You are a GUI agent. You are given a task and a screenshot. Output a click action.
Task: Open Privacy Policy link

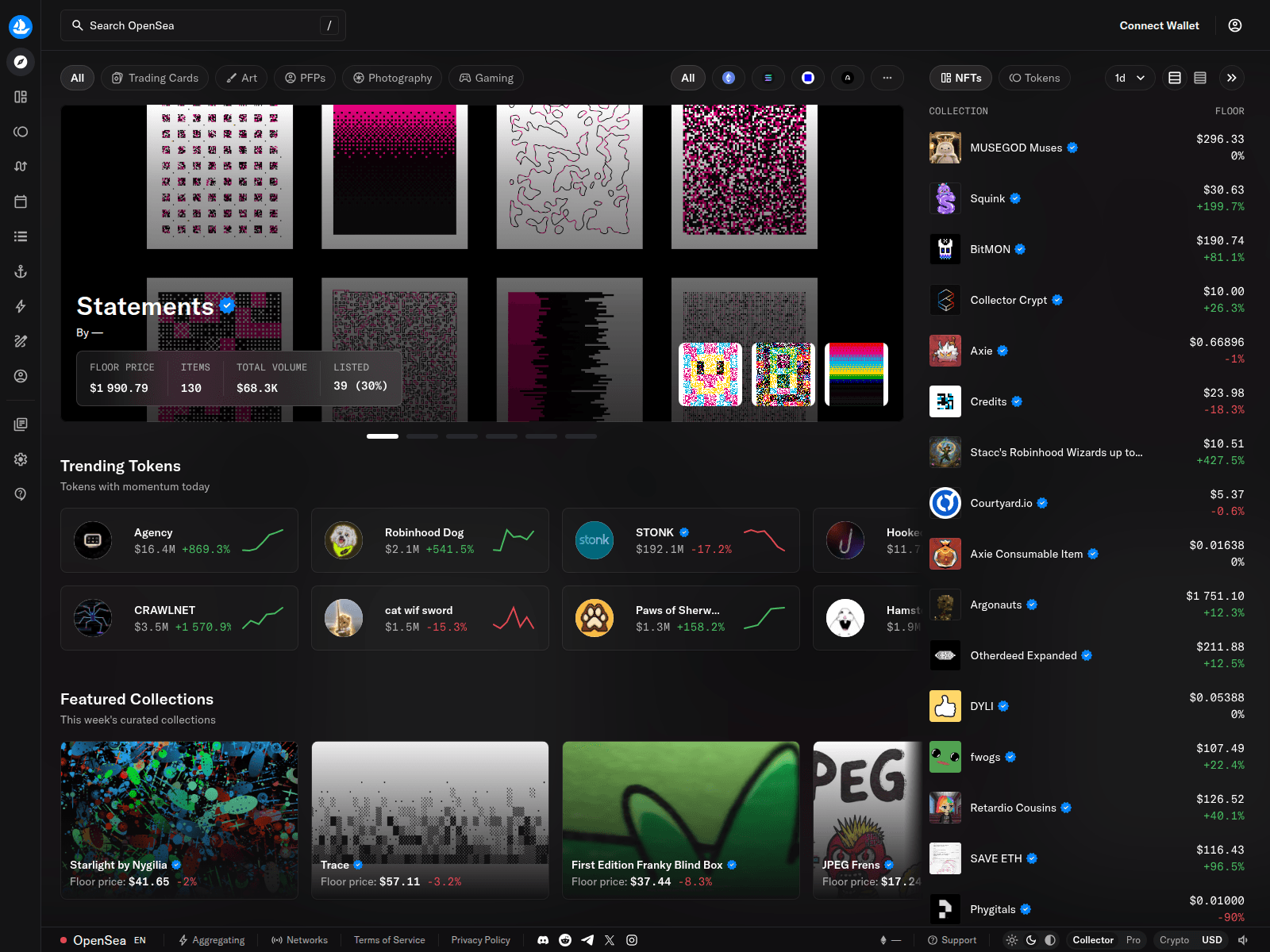[481, 940]
